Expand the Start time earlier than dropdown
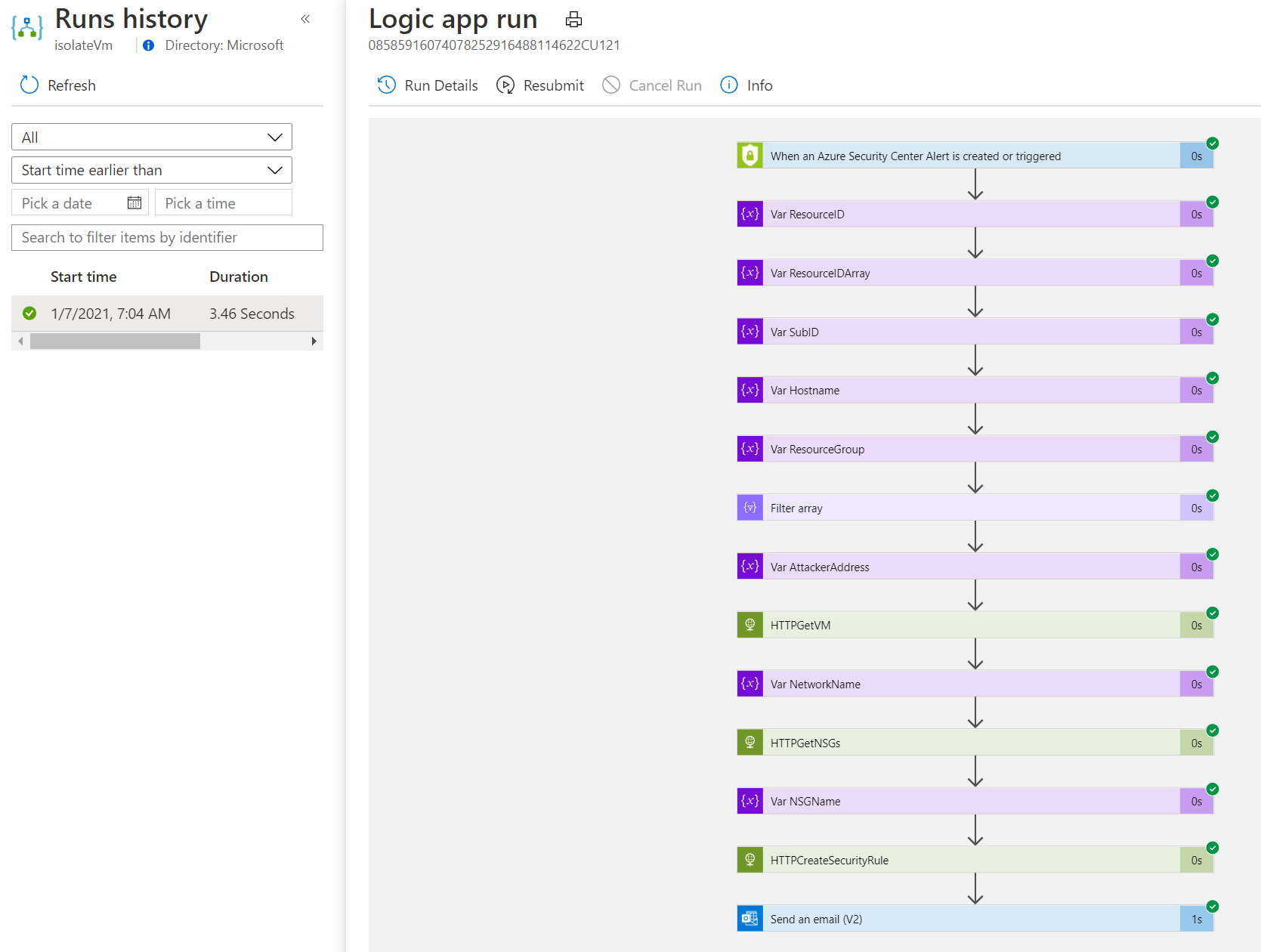 [x=152, y=170]
